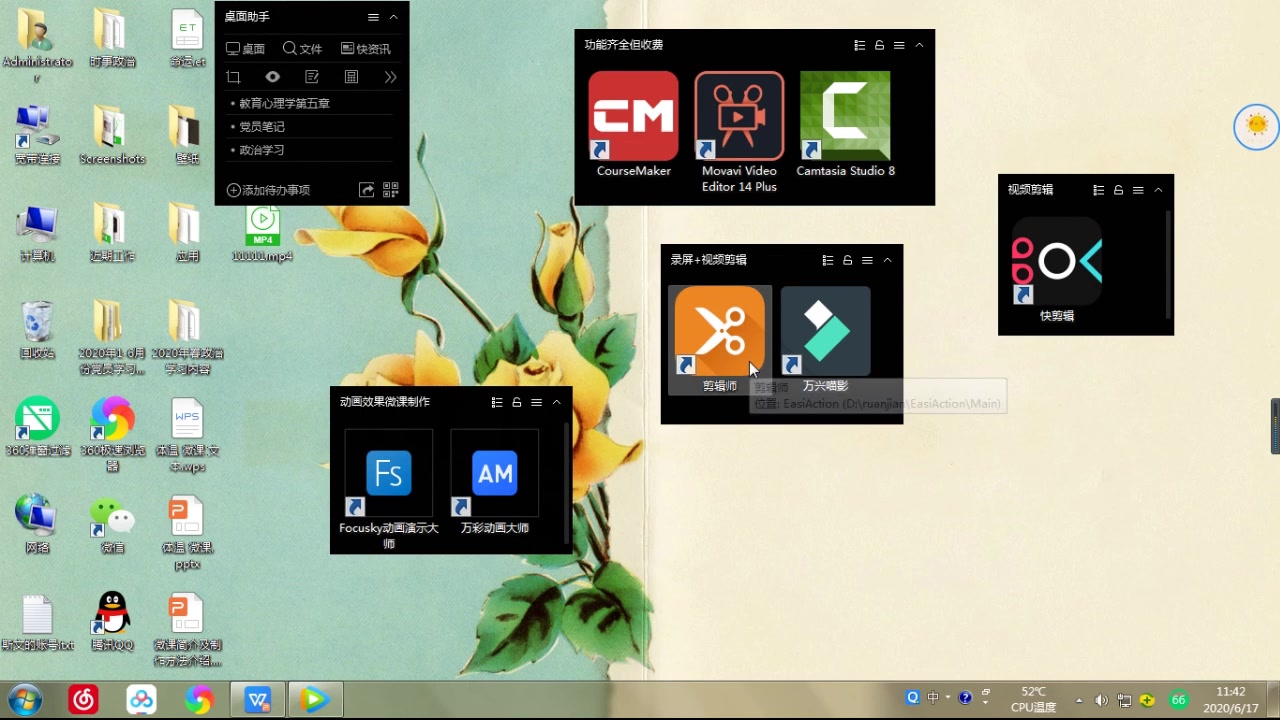Image resolution: width=1280 pixels, height=720 pixels.
Task: Collapse the 桌面助手 panel
Action: click(393, 17)
